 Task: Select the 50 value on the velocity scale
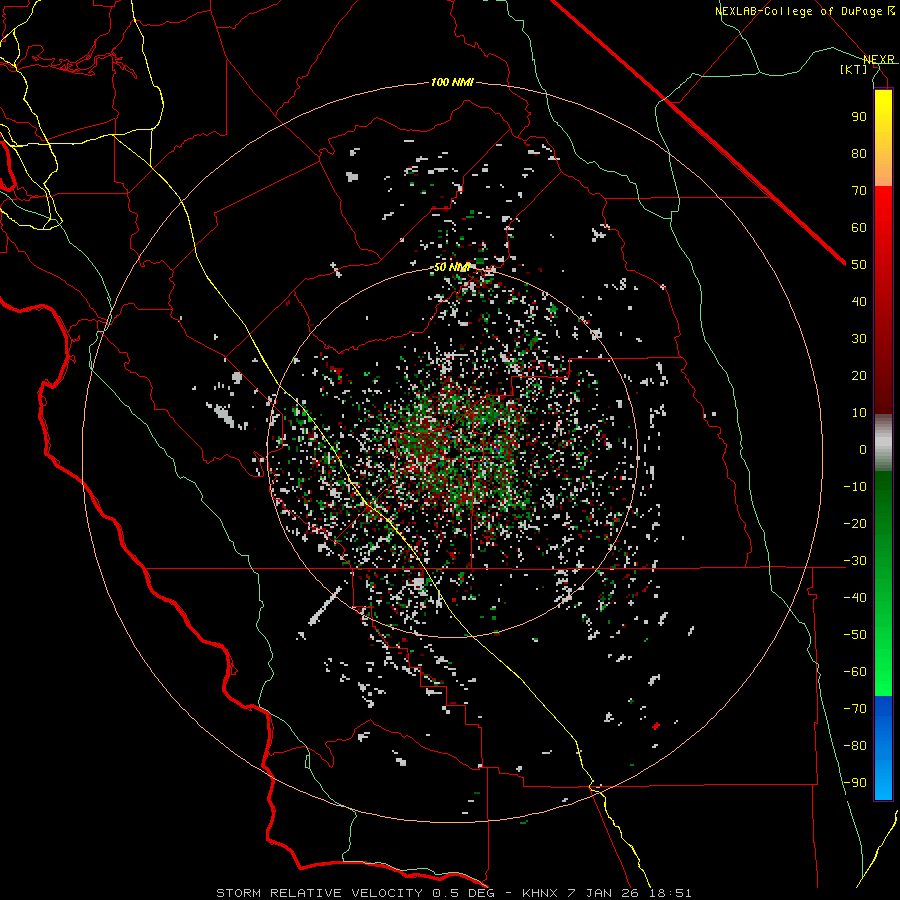[x=859, y=265]
